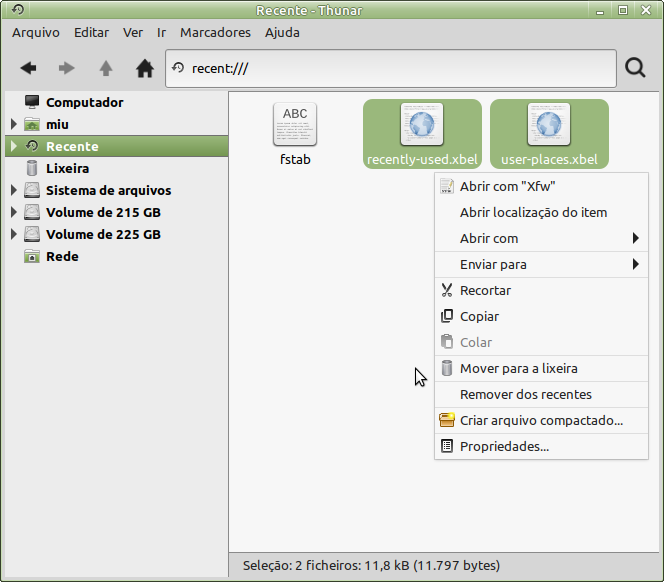Viewport: 664px width, 582px height.
Task: Click the recent:/// location bar field
Action: click(391, 68)
